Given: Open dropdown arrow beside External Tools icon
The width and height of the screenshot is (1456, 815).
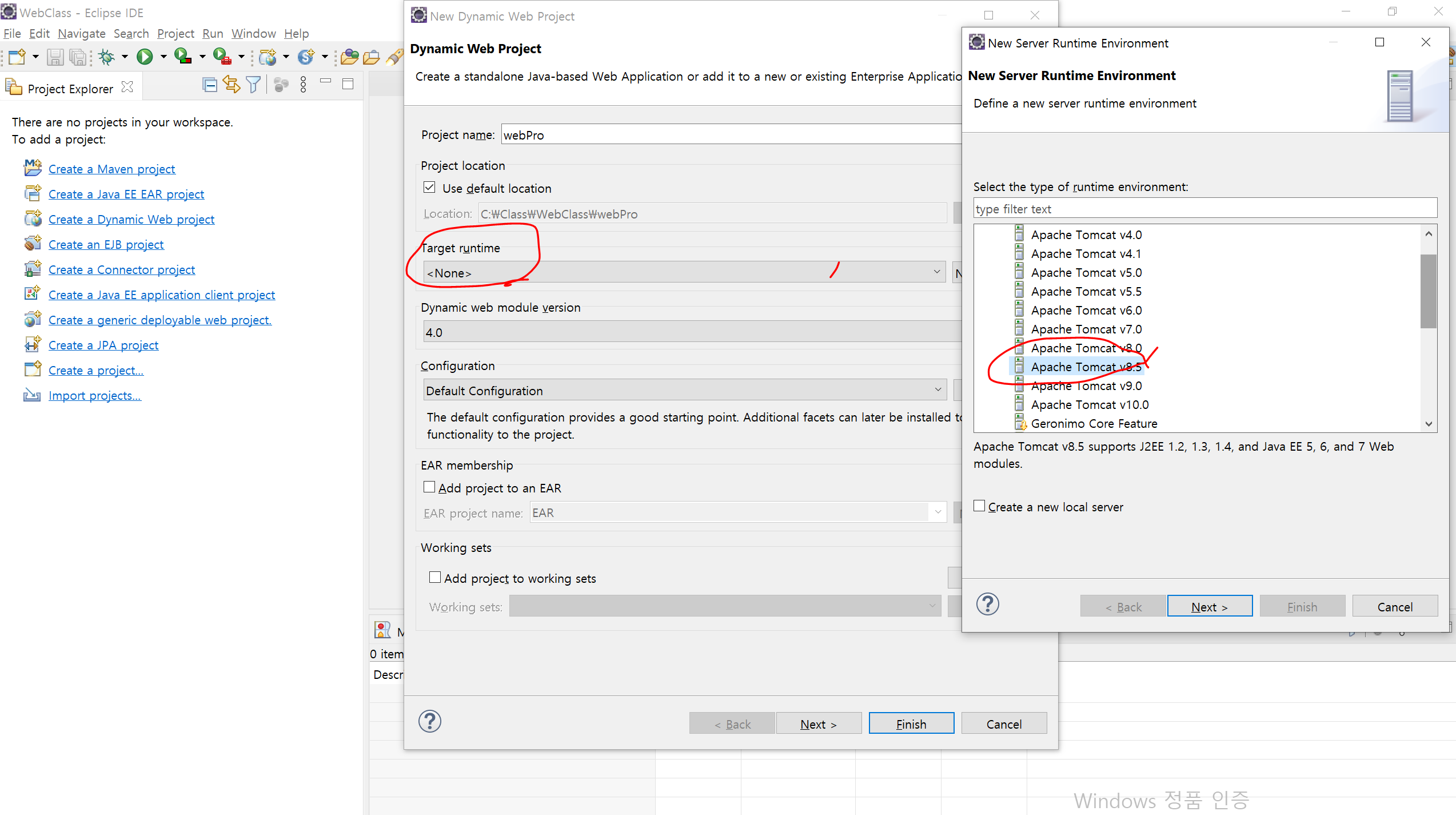Looking at the screenshot, I should click(241, 57).
